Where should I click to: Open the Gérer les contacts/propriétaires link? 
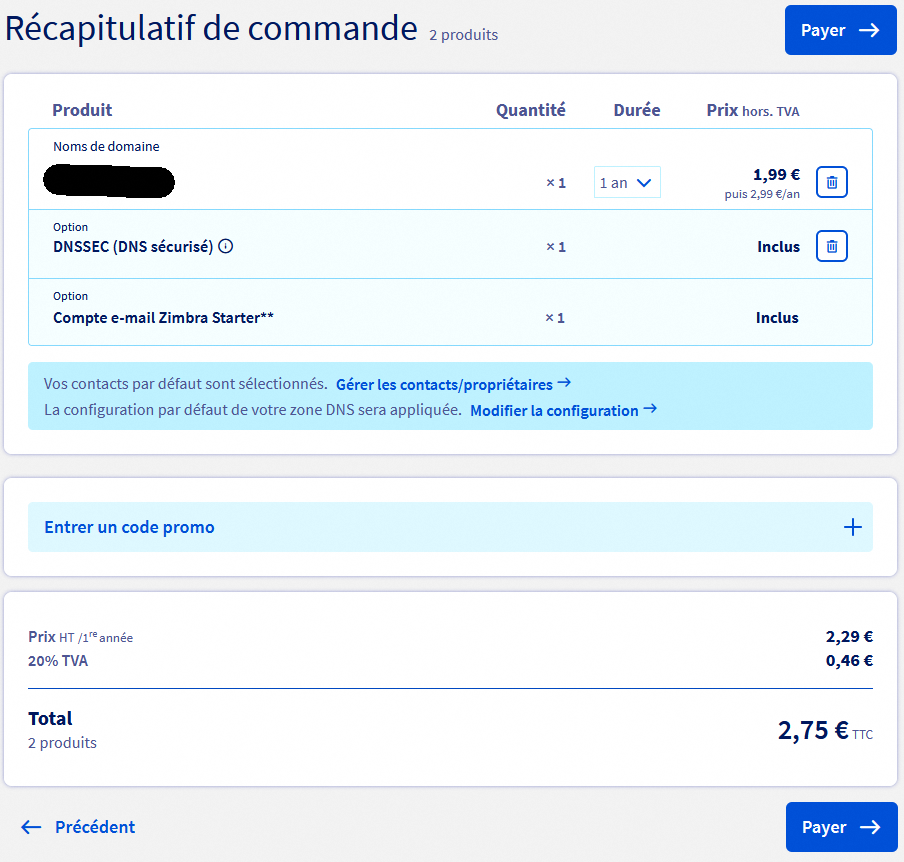(444, 384)
